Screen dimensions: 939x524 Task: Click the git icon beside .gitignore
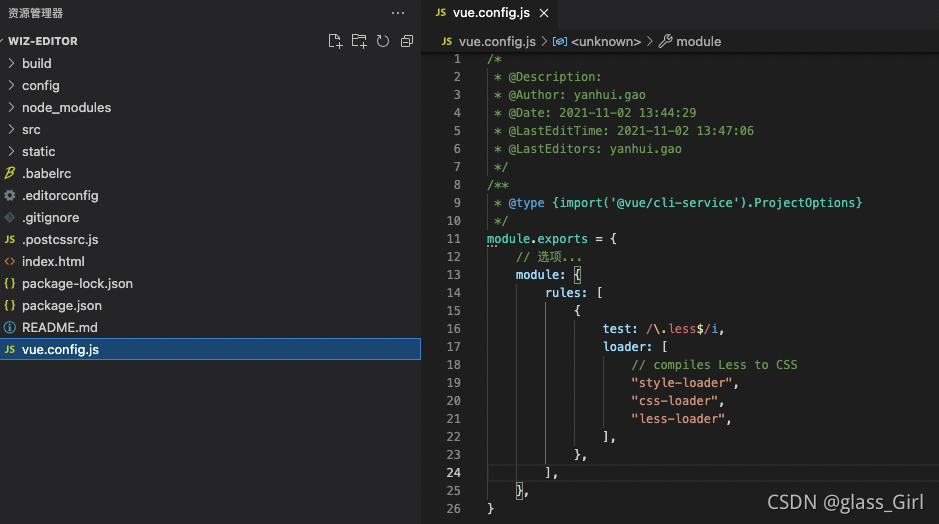tap(10, 217)
